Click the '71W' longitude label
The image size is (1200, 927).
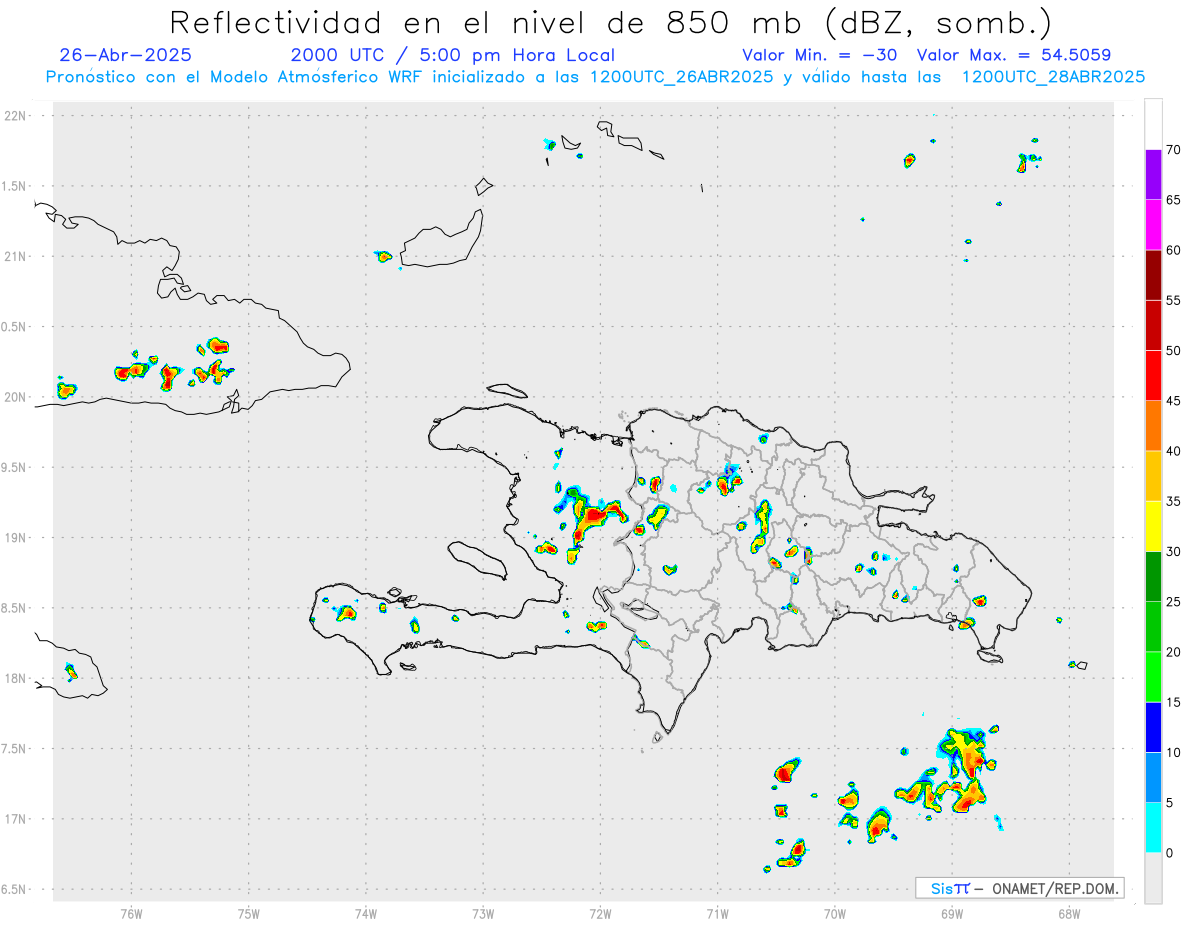click(x=717, y=913)
